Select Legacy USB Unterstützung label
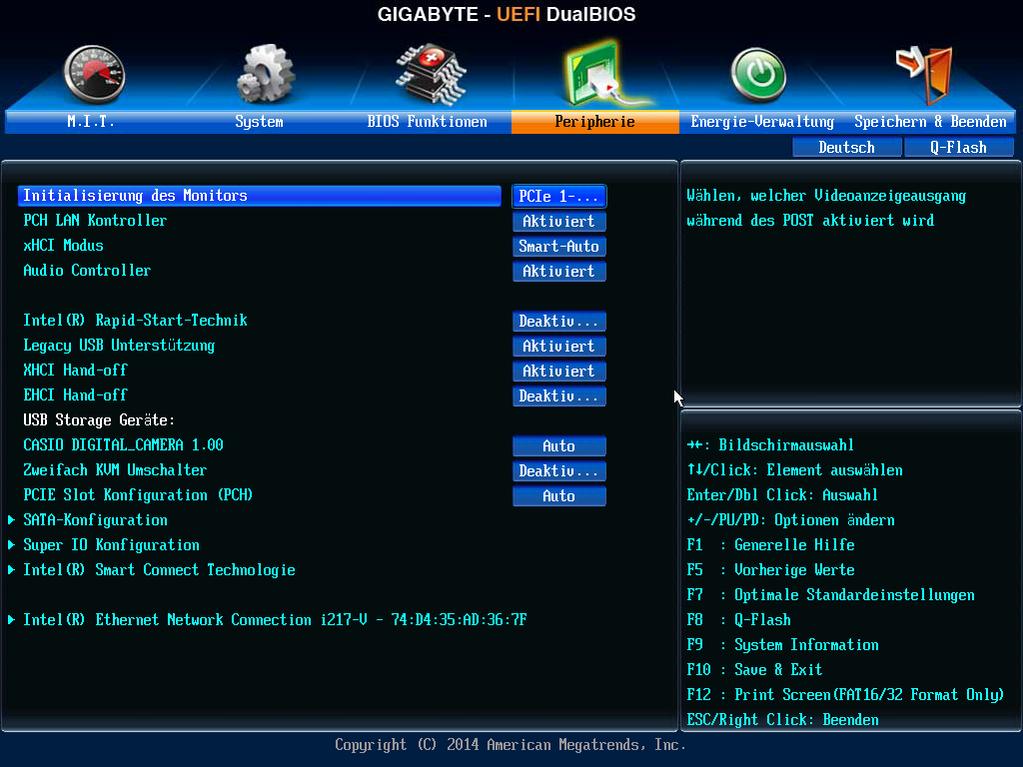 (119, 345)
